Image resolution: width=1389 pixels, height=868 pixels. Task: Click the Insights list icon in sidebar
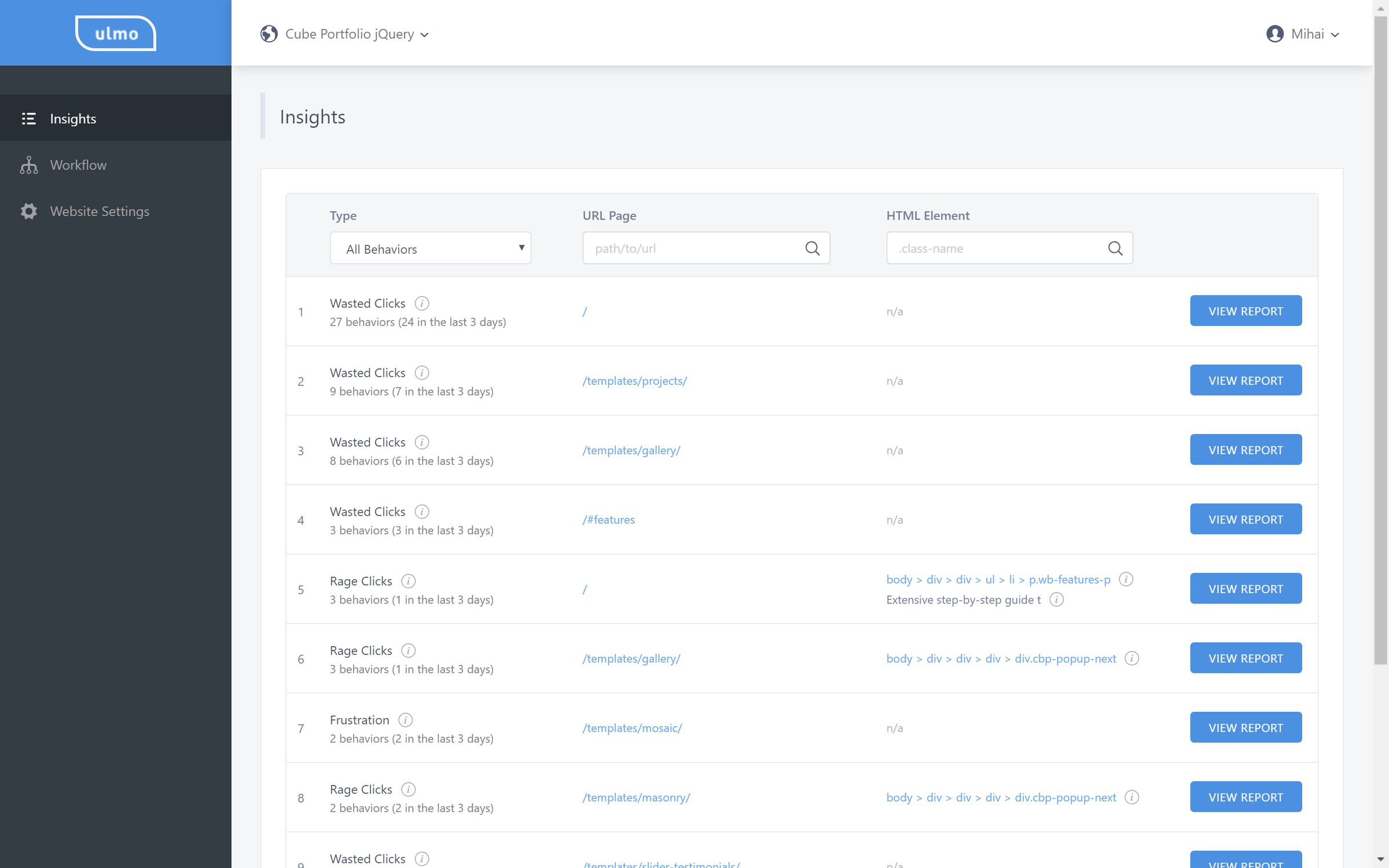pyautogui.click(x=28, y=118)
